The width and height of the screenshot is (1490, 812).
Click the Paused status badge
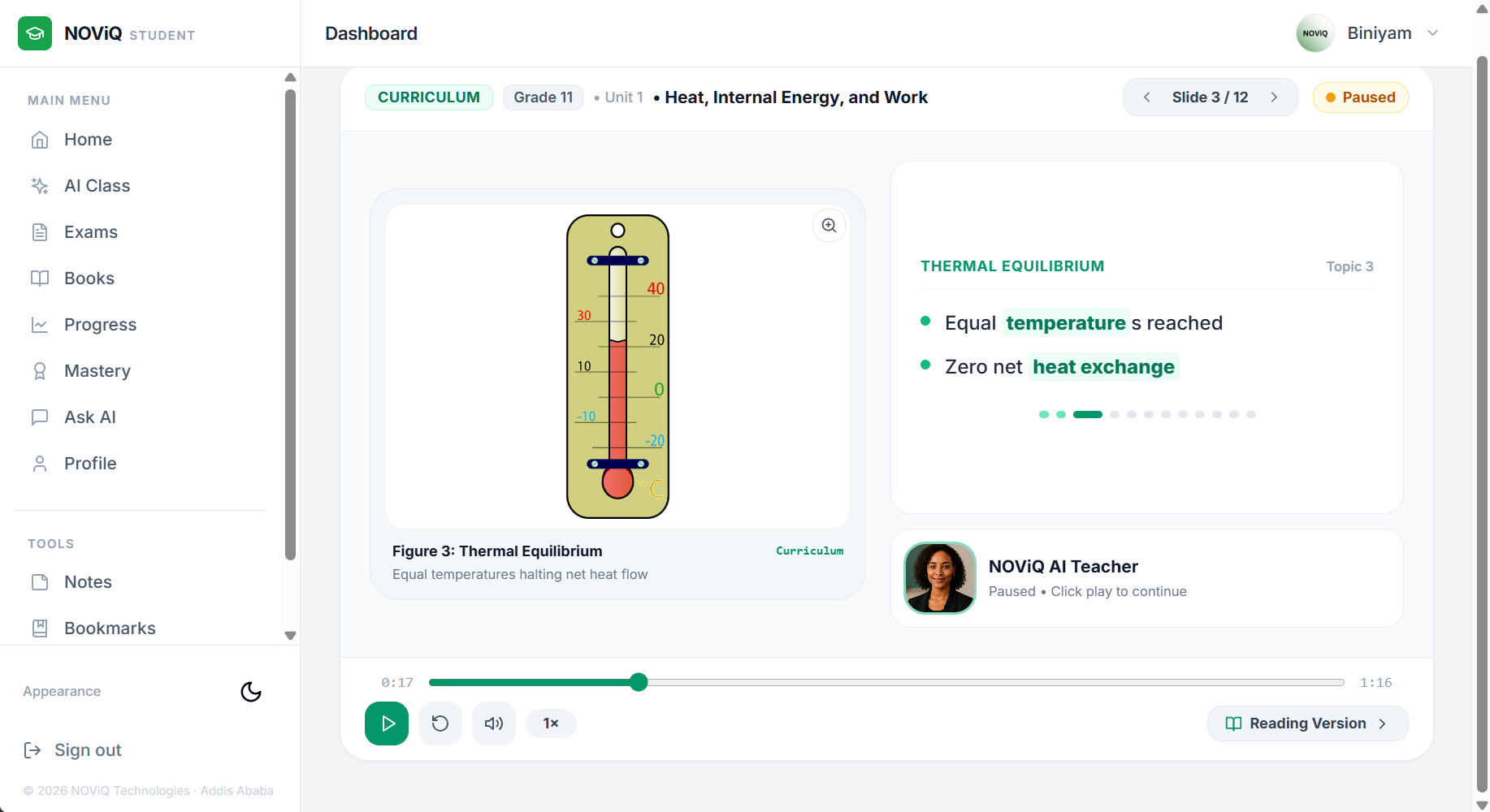(1361, 97)
